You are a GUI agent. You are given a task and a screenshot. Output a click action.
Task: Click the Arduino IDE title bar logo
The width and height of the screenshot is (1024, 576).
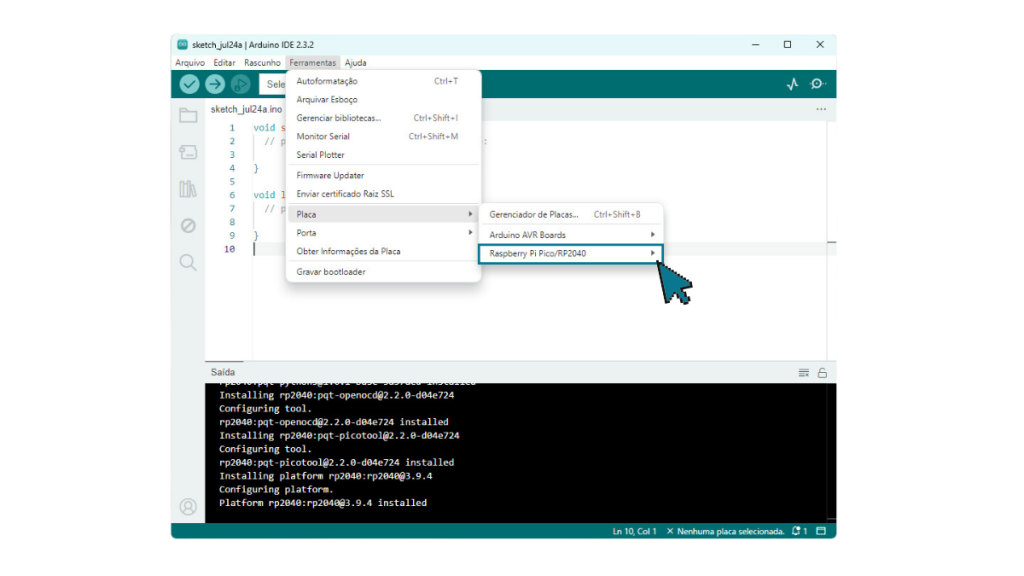182,44
